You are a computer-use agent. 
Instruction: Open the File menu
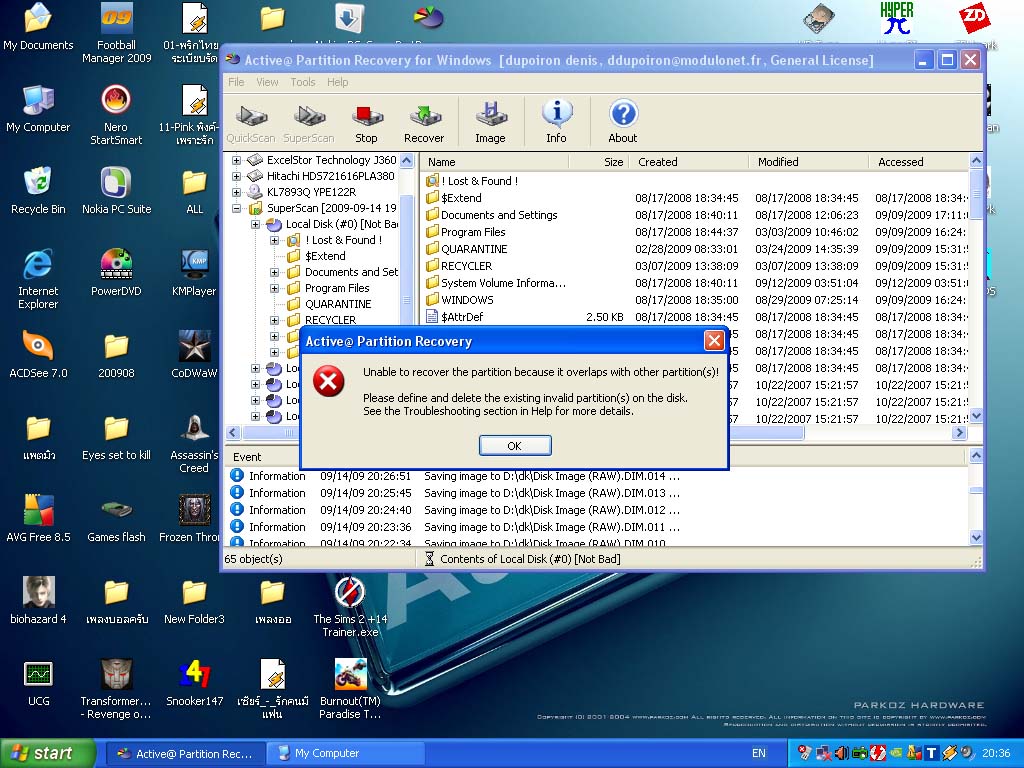(x=236, y=82)
